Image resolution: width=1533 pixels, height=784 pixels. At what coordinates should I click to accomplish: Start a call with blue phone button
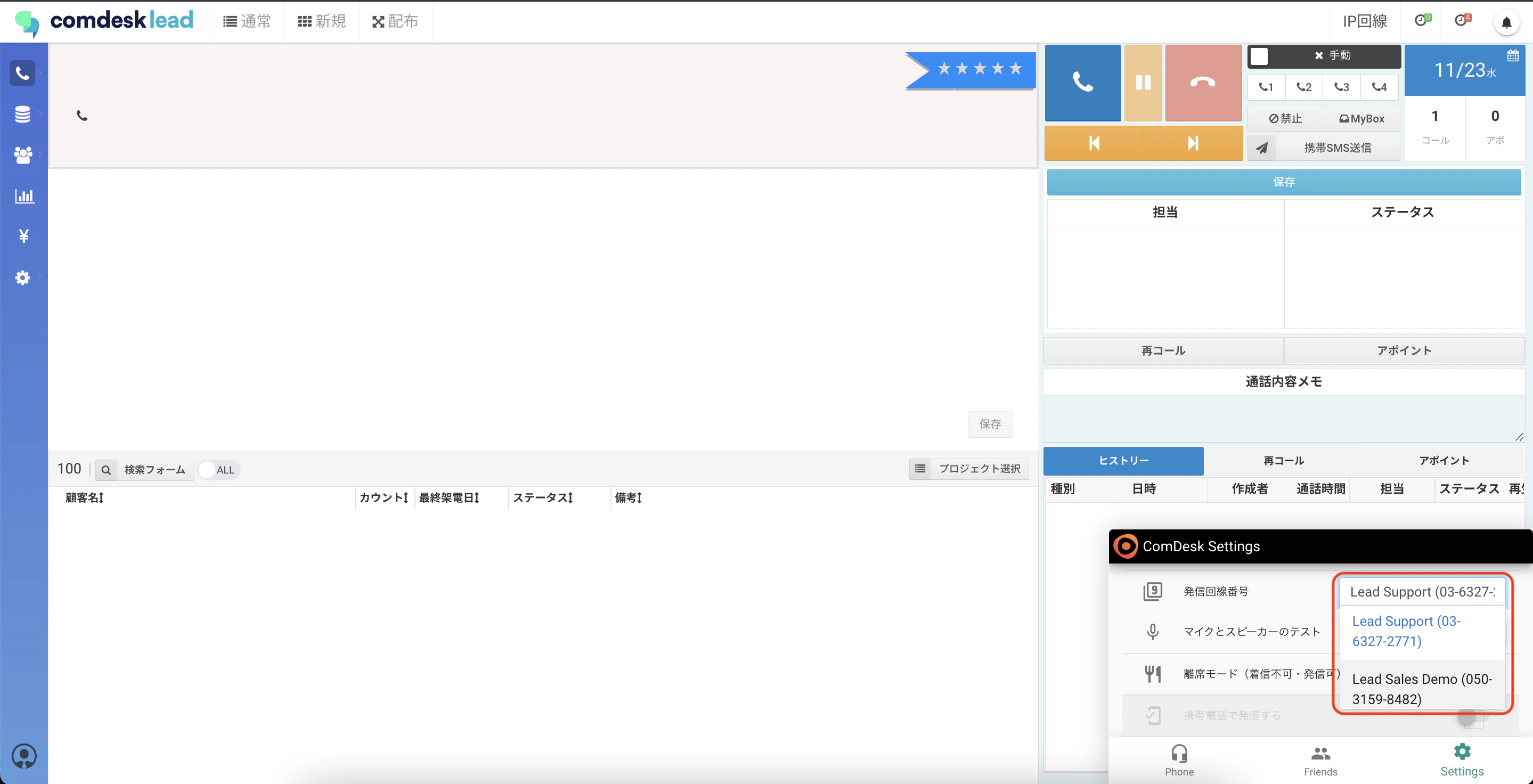tap(1082, 83)
